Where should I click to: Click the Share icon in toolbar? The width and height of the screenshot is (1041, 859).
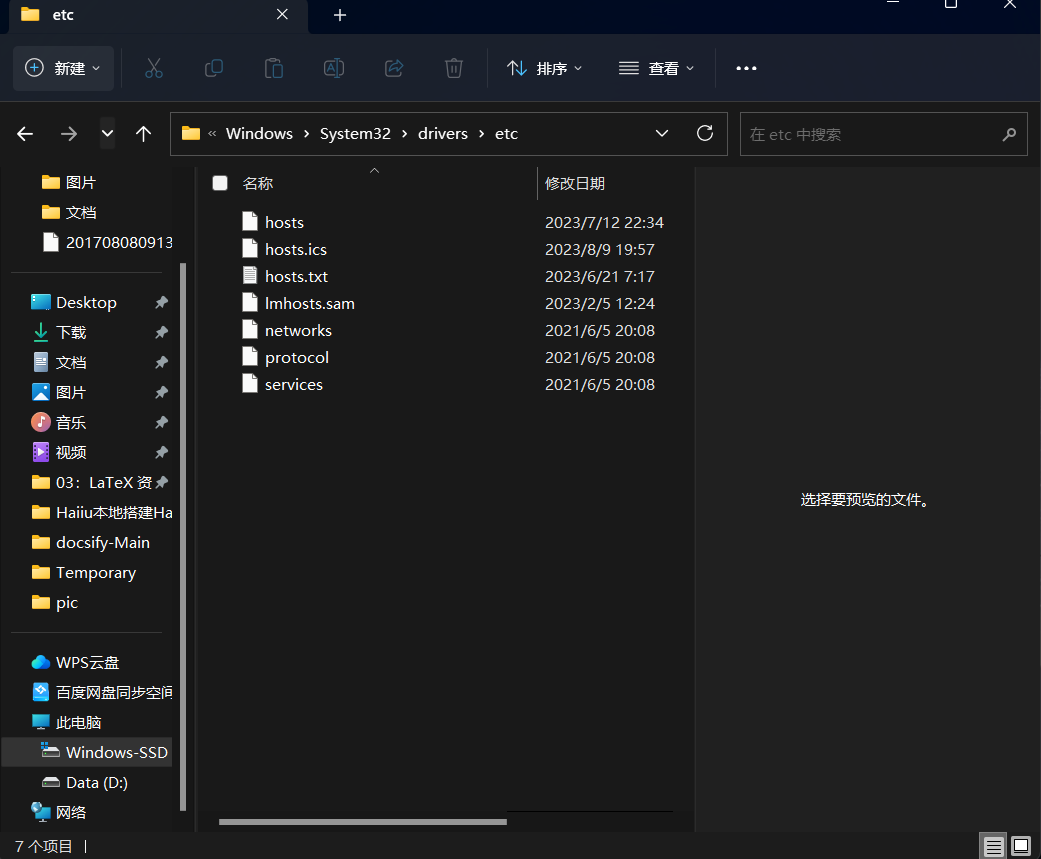393,68
